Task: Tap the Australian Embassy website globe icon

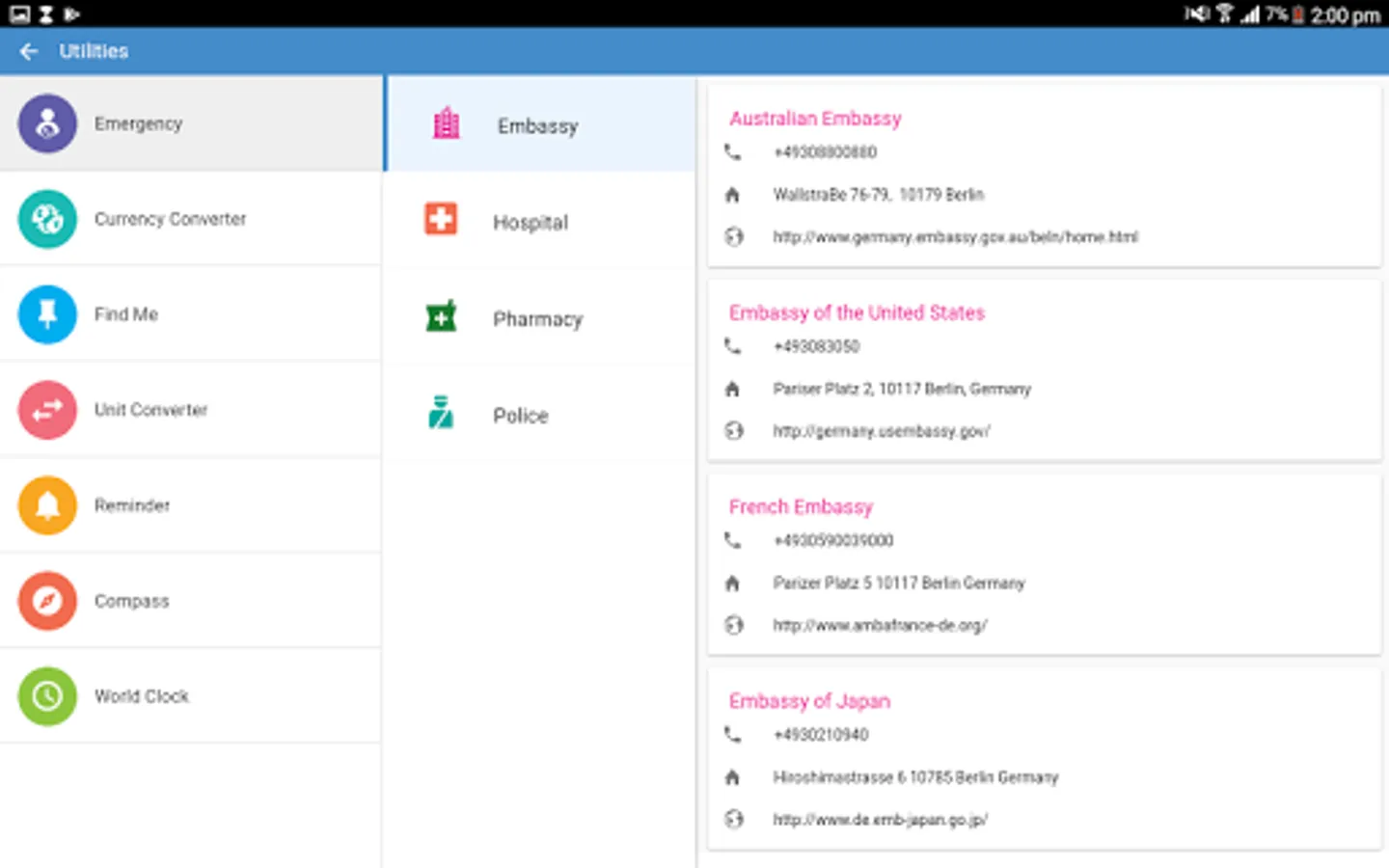Action: pos(734,237)
